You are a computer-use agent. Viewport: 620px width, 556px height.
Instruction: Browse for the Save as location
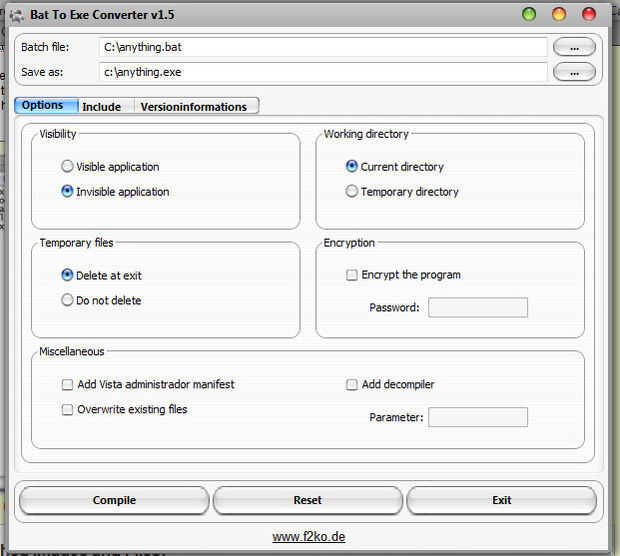click(573, 72)
